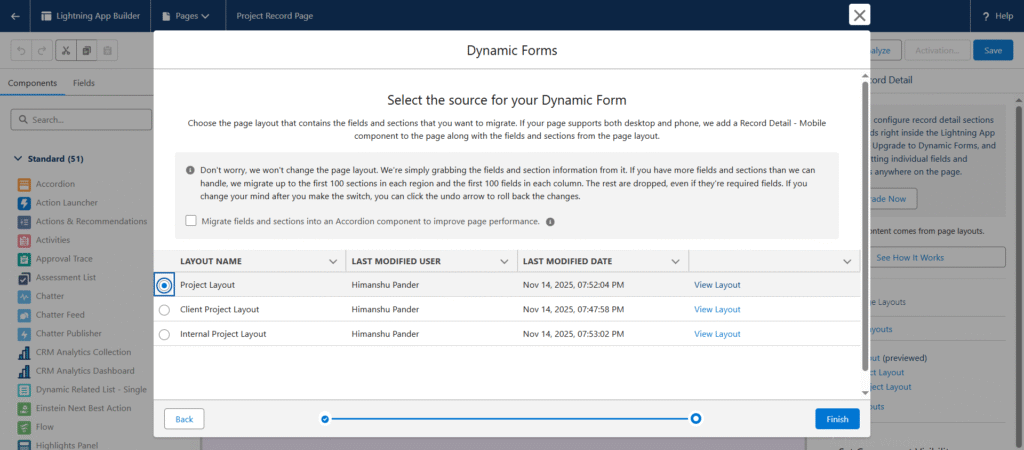Click the CRM Analytics Dashboard icon

[x=24, y=372]
